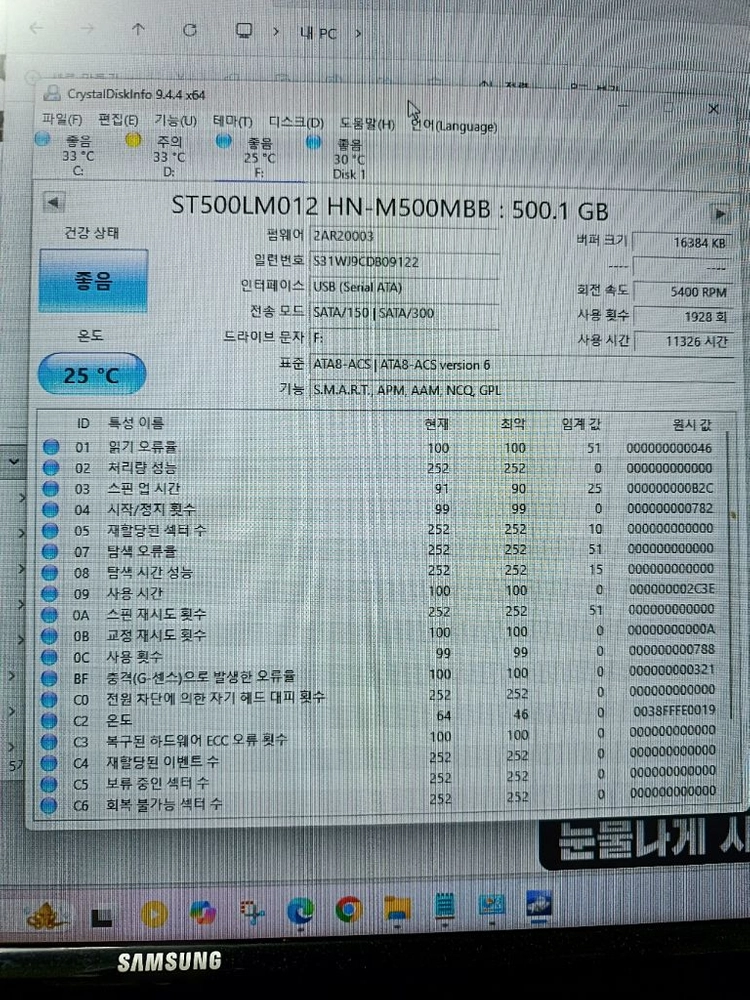Select the C6 회복 불가능 섹터 수 row

[380, 801]
